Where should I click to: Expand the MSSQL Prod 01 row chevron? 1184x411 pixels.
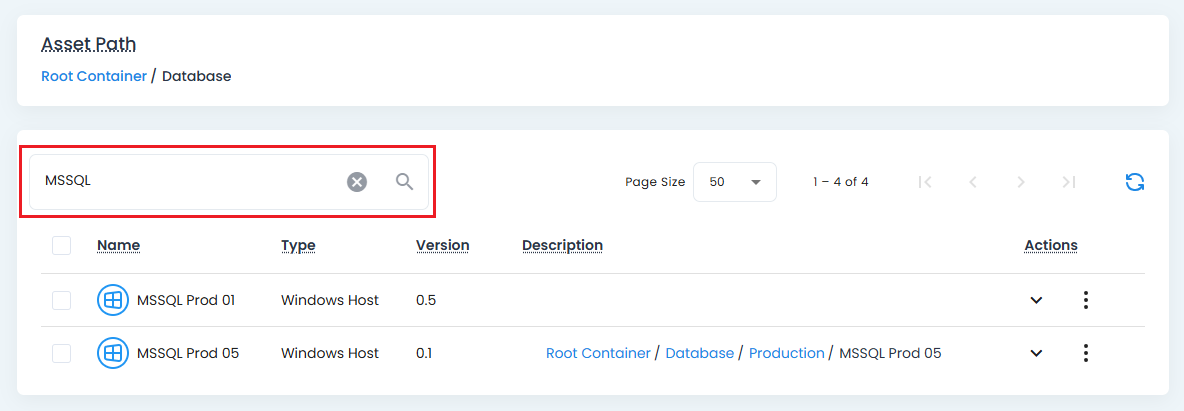(x=1036, y=300)
